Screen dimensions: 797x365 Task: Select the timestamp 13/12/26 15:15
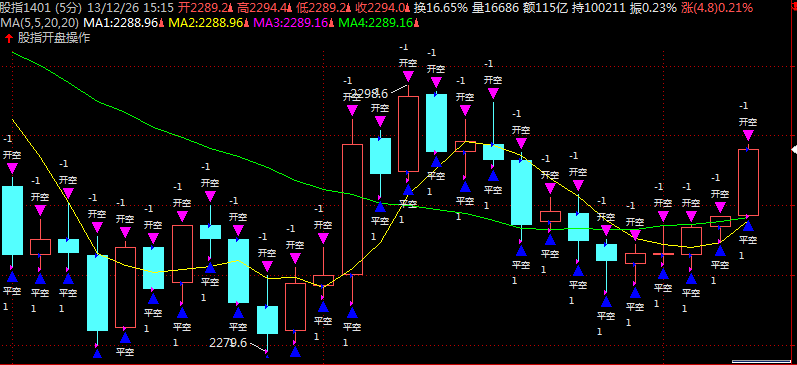131,8
